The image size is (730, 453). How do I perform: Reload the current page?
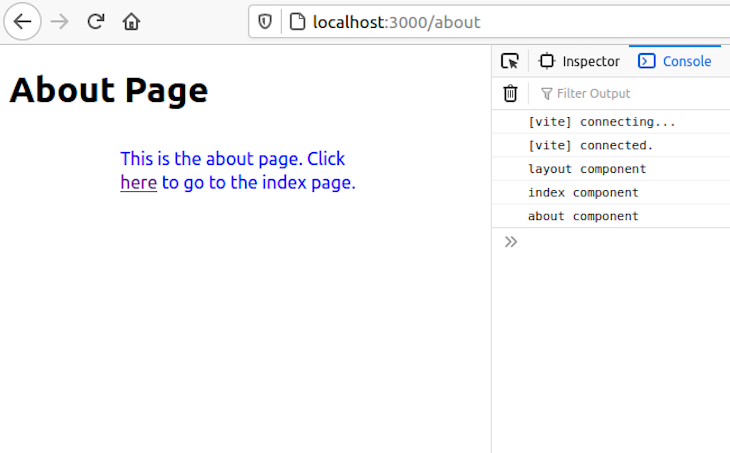96,22
